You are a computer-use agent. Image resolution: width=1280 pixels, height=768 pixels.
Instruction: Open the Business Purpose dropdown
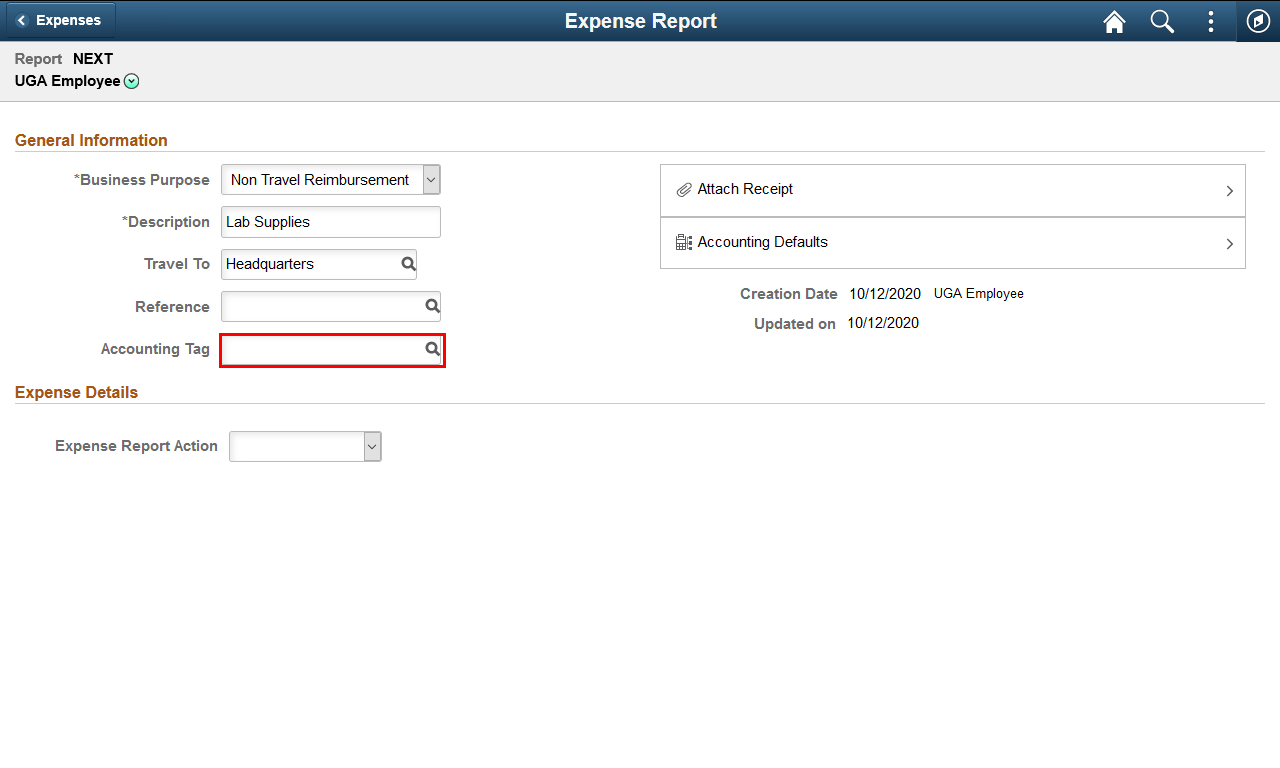[x=331, y=180]
